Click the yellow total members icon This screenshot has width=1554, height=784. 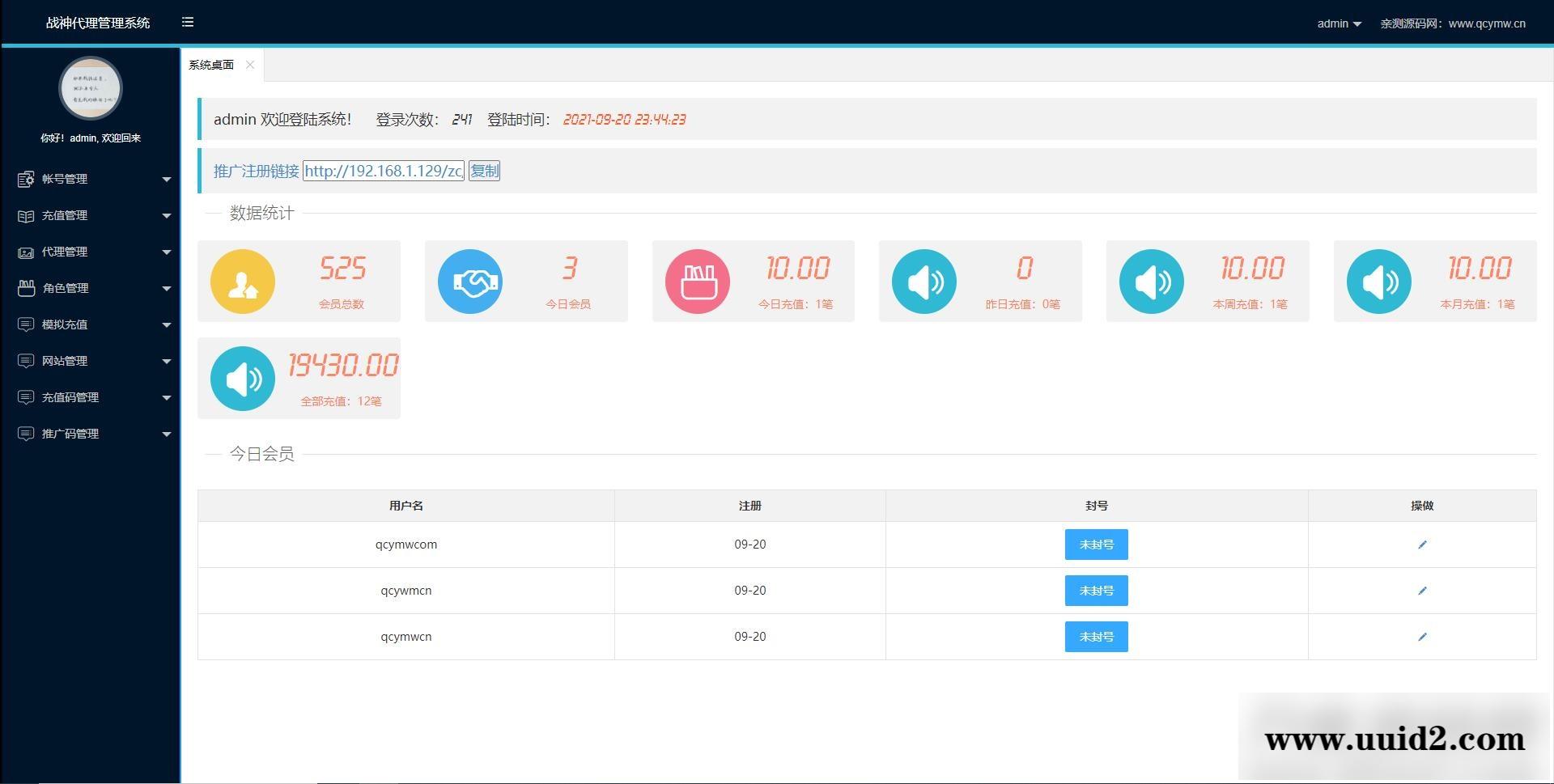(243, 282)
